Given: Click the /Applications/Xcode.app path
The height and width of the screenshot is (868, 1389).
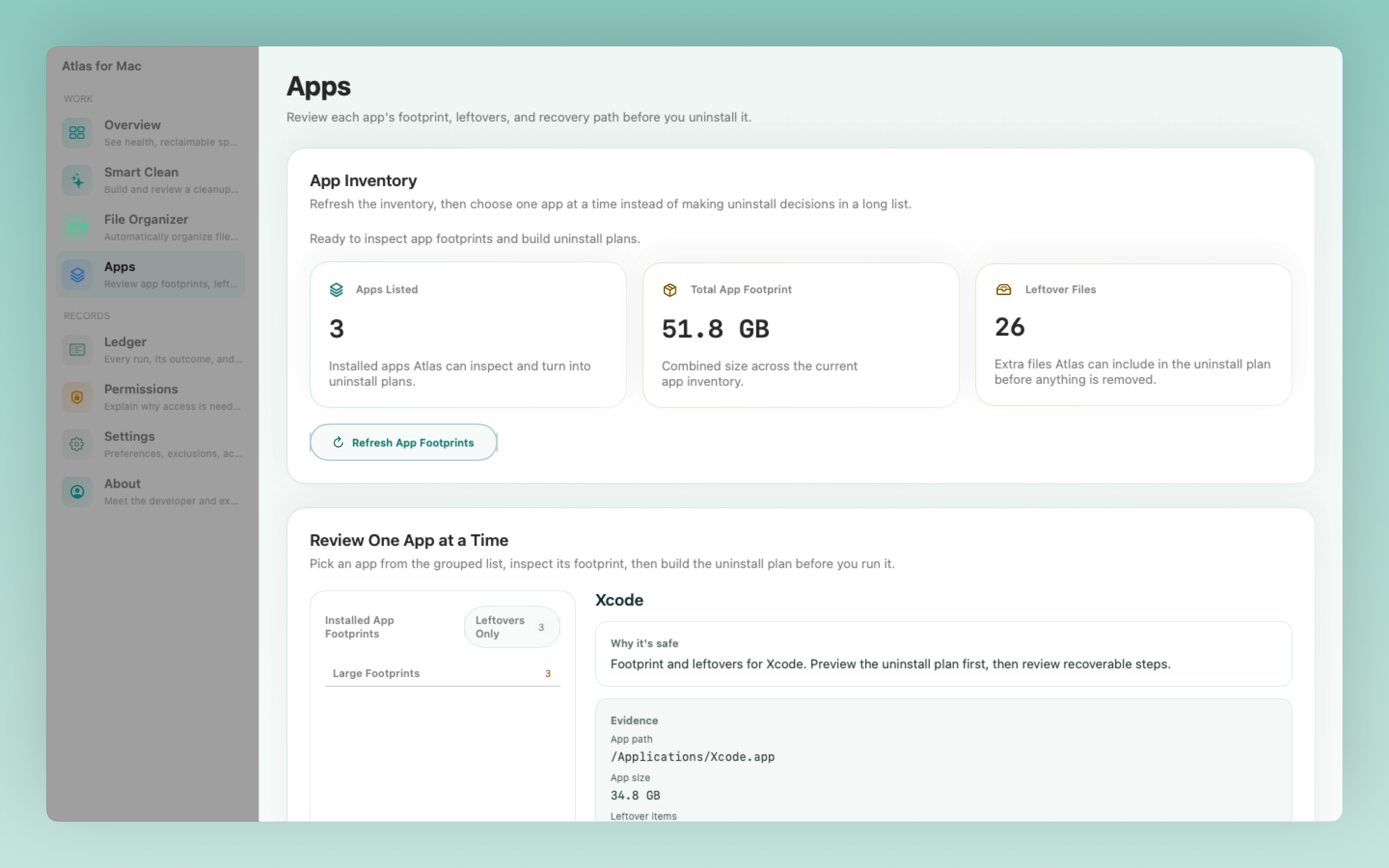Looking at the screenshot, I should tap(692, 757).
